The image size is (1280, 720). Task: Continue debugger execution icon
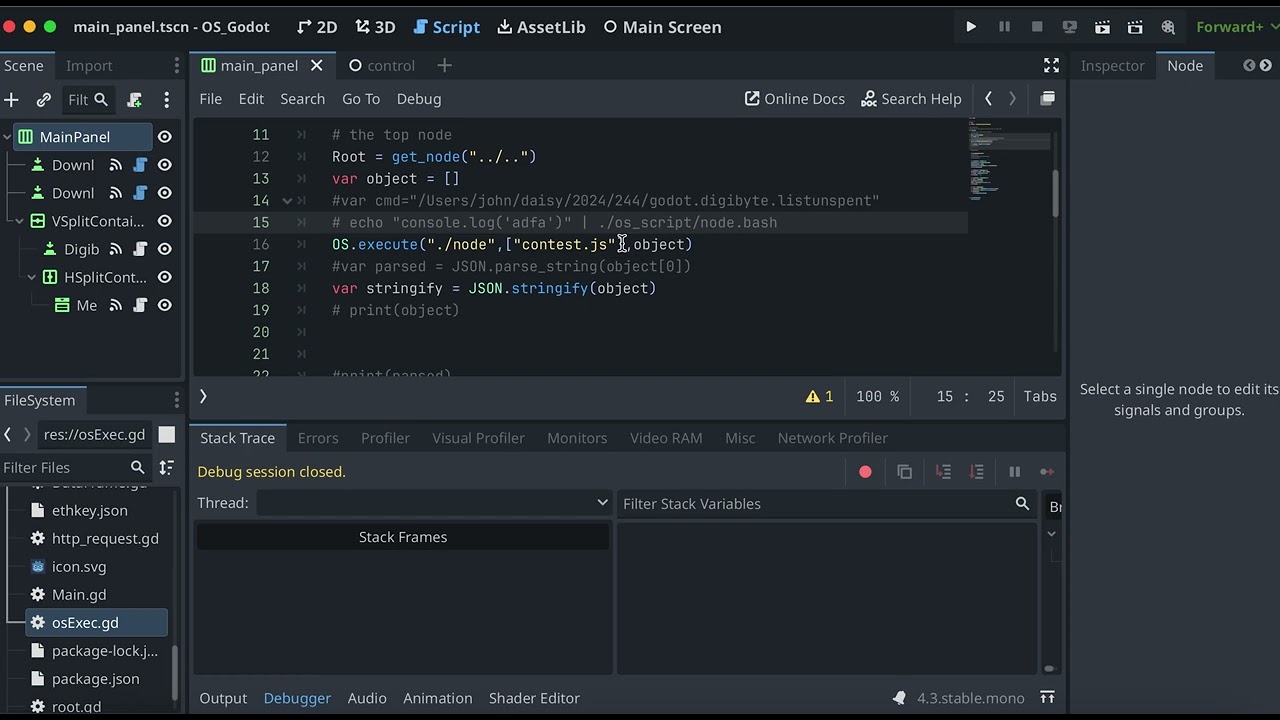point(1047,472)
